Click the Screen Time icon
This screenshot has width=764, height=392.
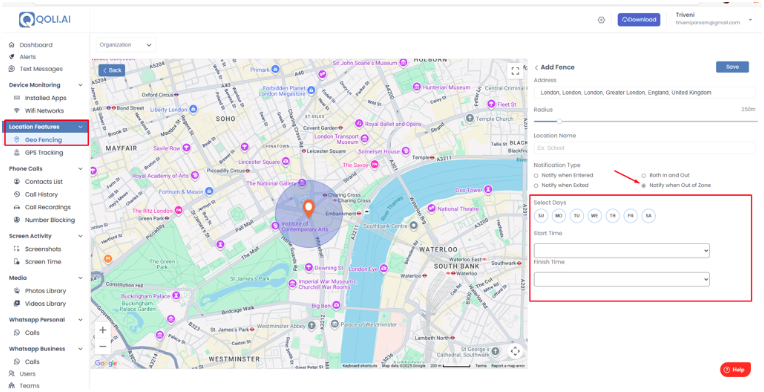tap(17, 261)
